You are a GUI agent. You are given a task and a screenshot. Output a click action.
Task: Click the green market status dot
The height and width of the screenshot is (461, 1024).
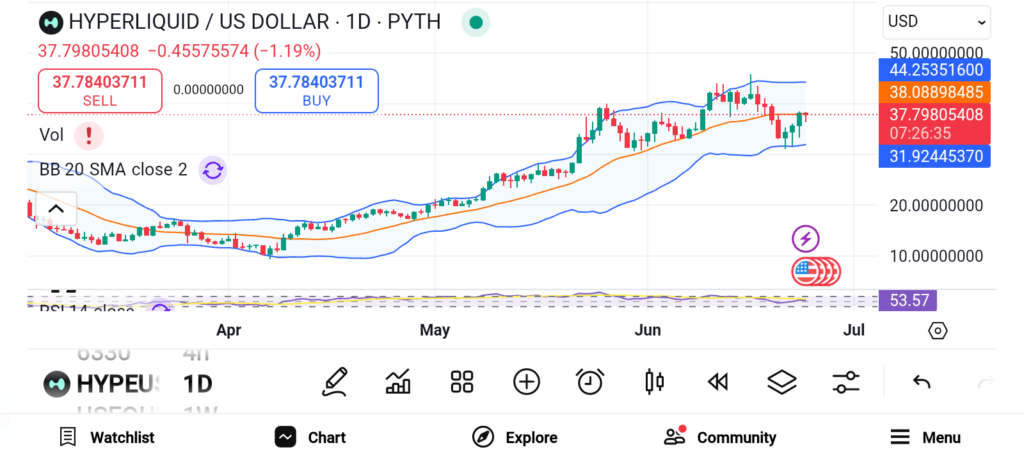coord(475,23)
